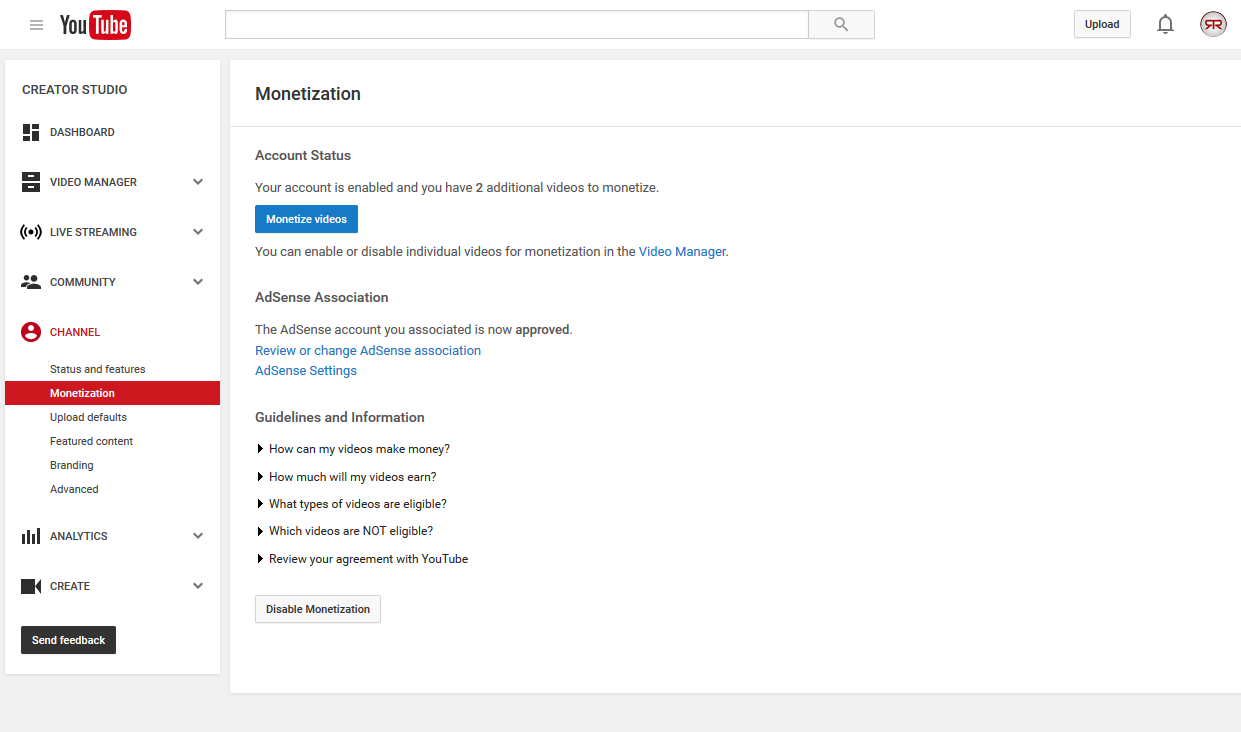
Task: Open the Video Manager section
Action: pos(93,182)
